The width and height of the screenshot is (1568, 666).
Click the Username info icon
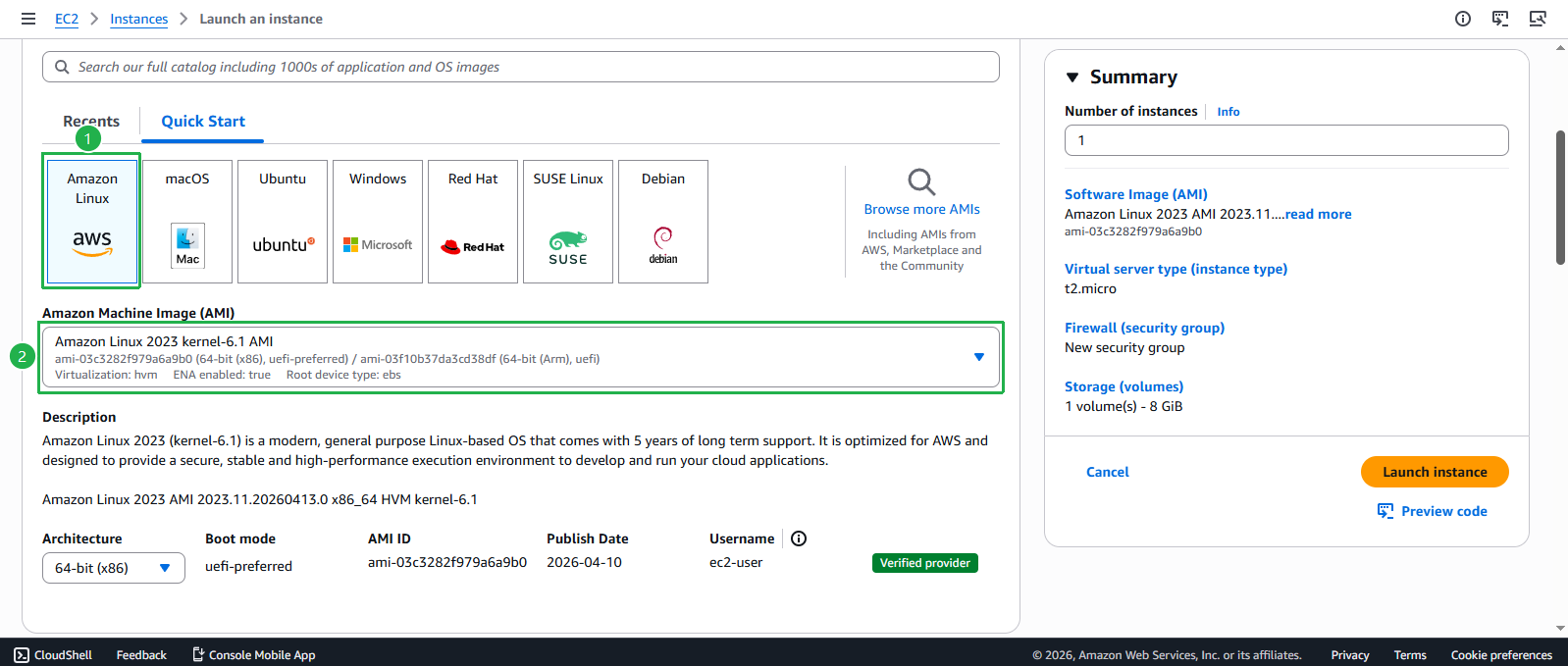[799, 538]
